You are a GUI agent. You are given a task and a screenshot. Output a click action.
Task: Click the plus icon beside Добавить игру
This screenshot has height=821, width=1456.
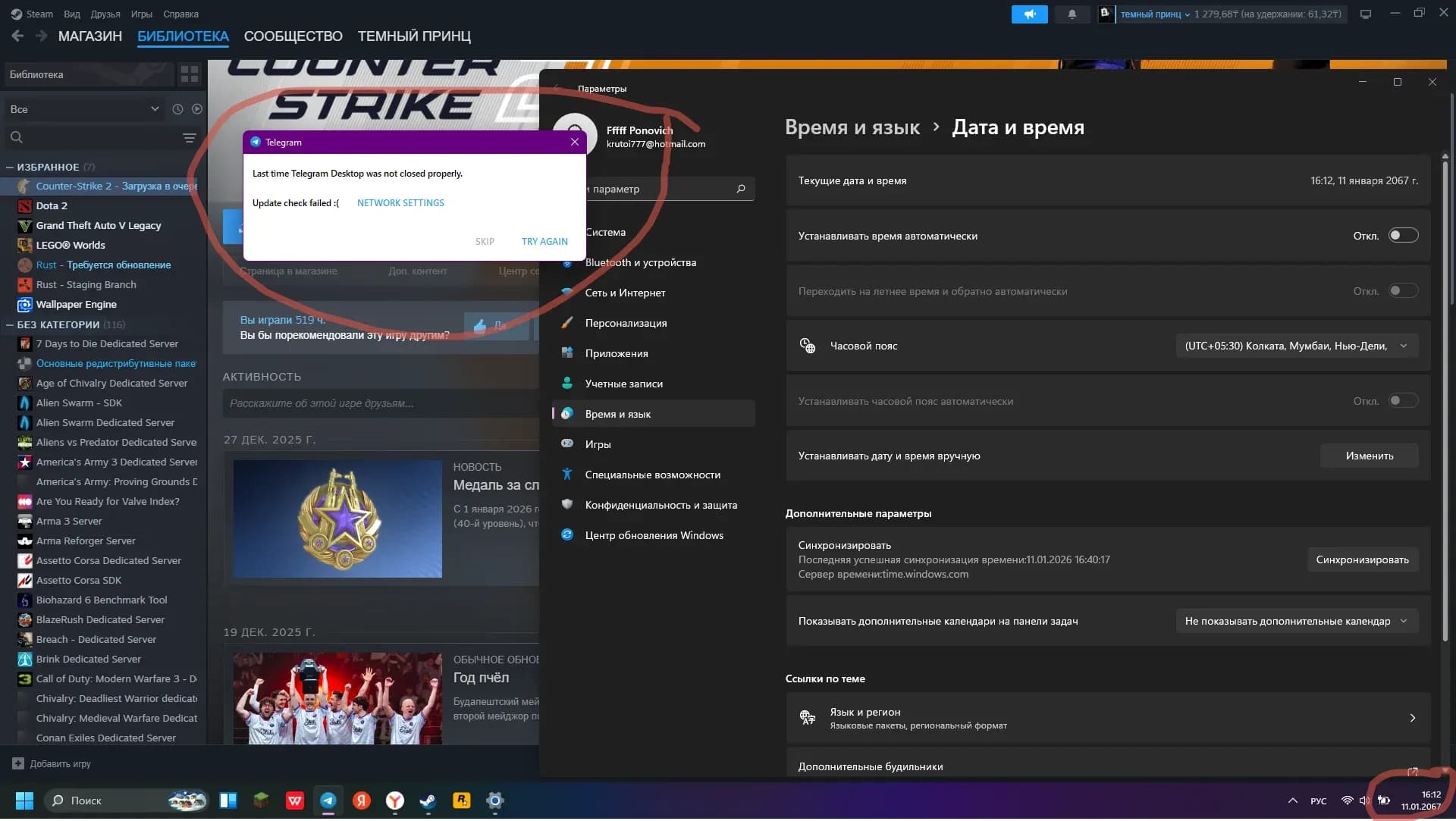coord(18,763)
